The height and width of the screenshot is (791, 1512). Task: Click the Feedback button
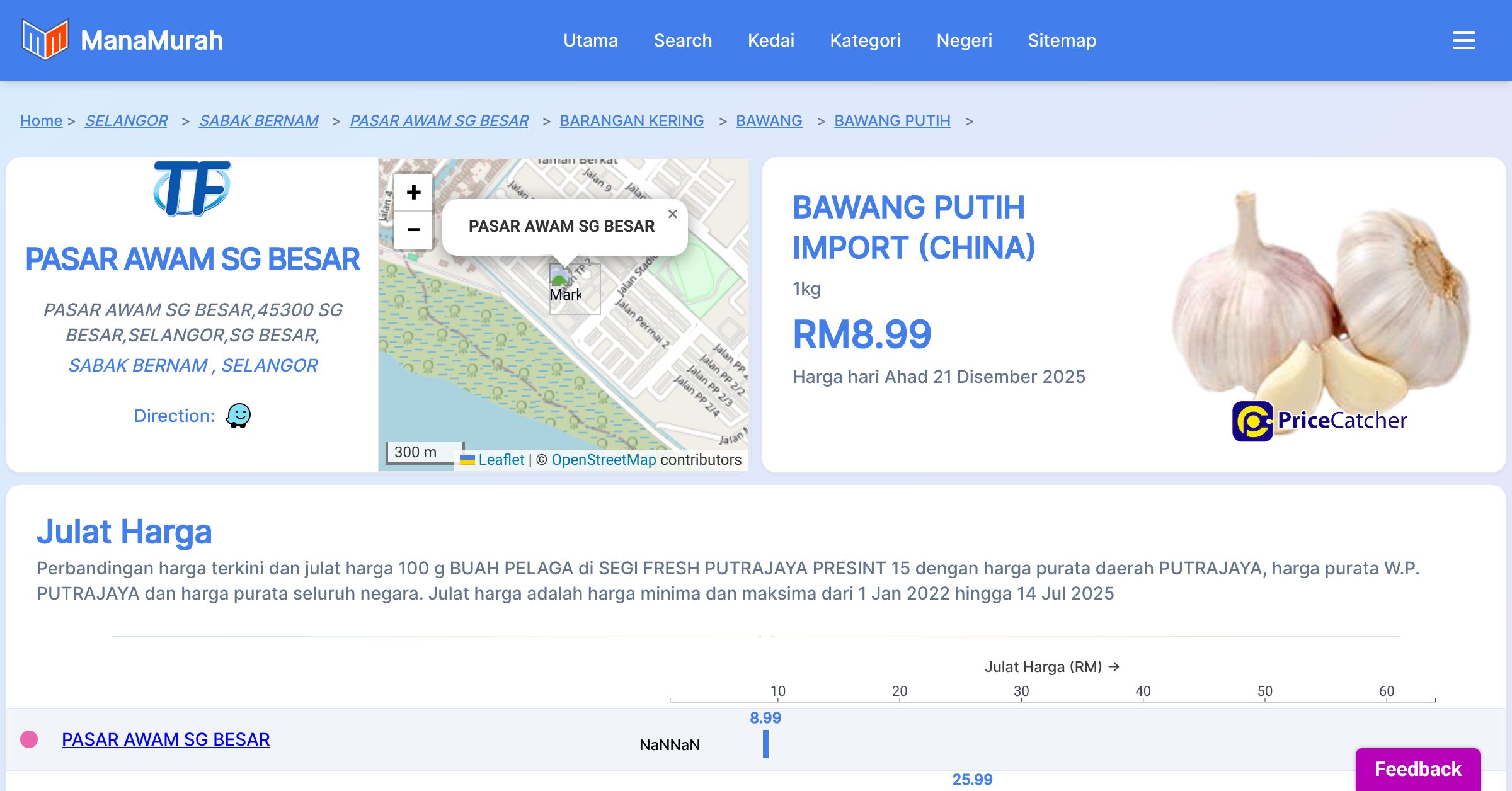[x=1417, y=768]
